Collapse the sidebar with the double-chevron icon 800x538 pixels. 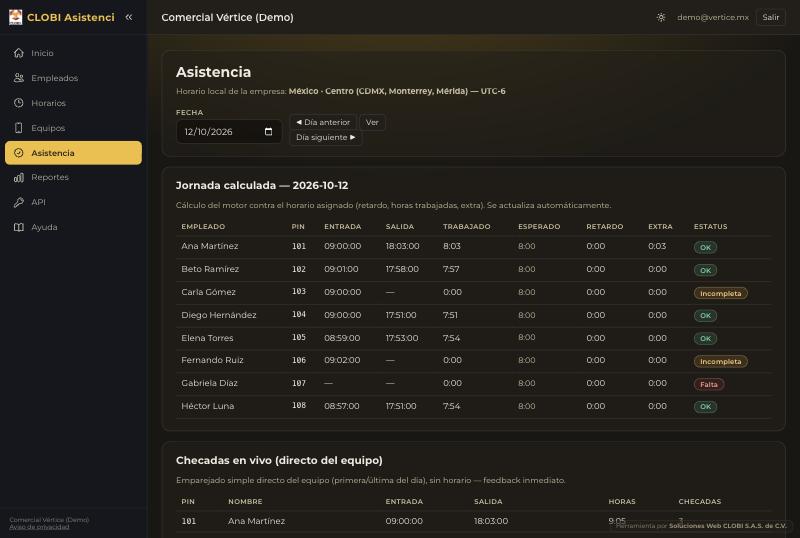tap(129, 17)
